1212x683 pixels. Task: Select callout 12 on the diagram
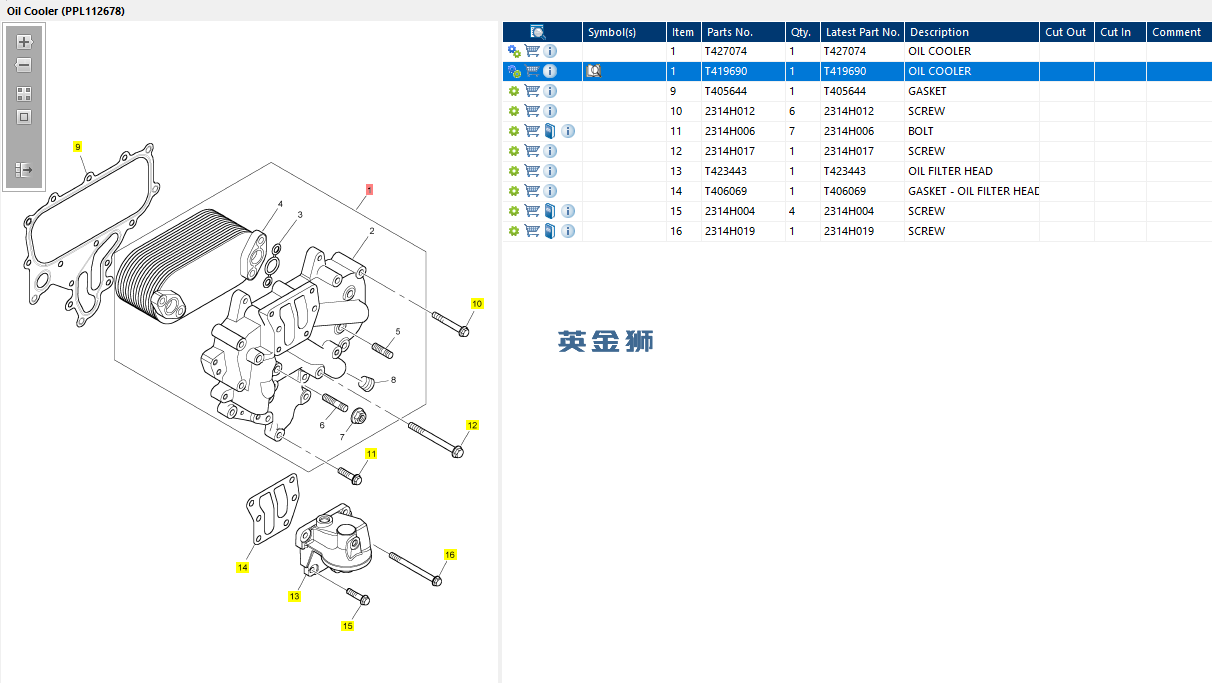(x=473, y=425)
